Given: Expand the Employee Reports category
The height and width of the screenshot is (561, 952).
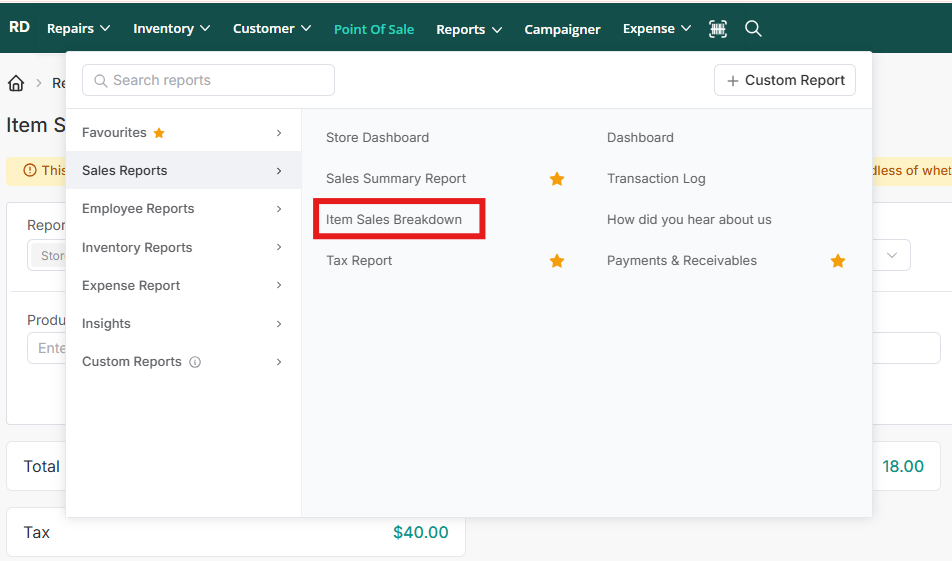Looking at the screenshot, I should 183,209.
